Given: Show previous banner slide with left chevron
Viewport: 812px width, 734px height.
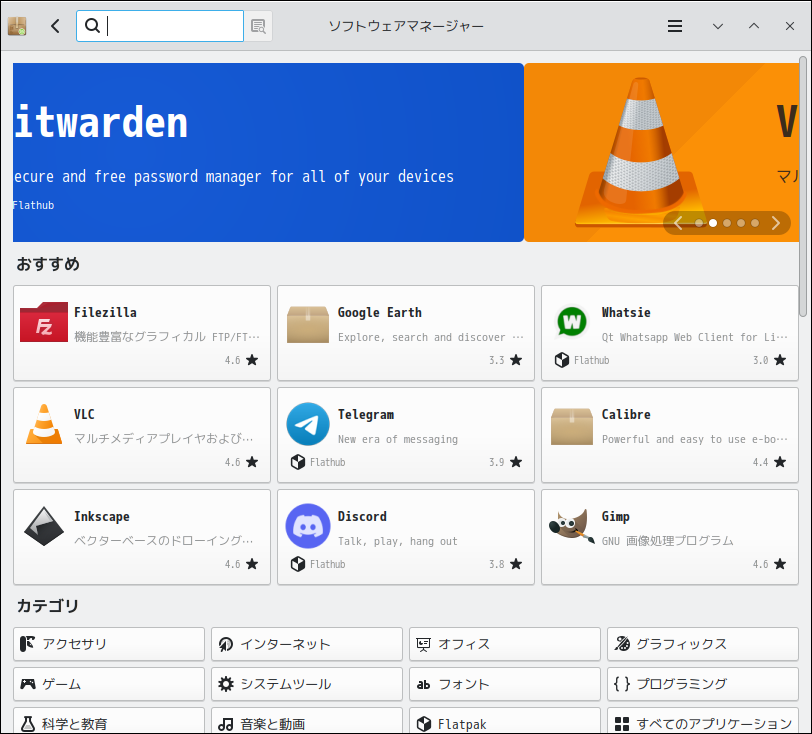Looking at the screenshot, I should pyautogui.click(x=678, y=223).
